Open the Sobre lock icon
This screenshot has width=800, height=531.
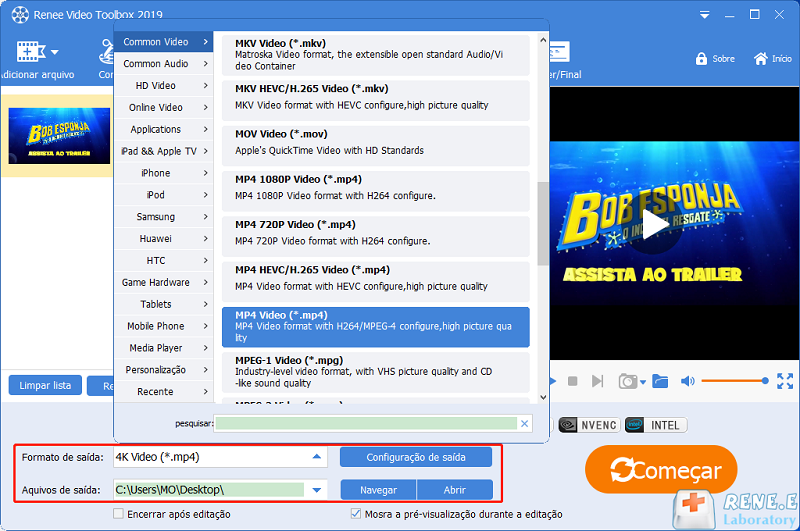(701, 59)
